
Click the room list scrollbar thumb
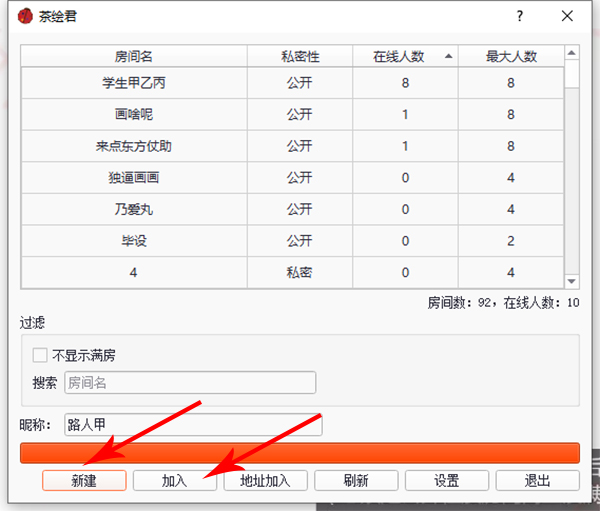[x=572, y=74]
